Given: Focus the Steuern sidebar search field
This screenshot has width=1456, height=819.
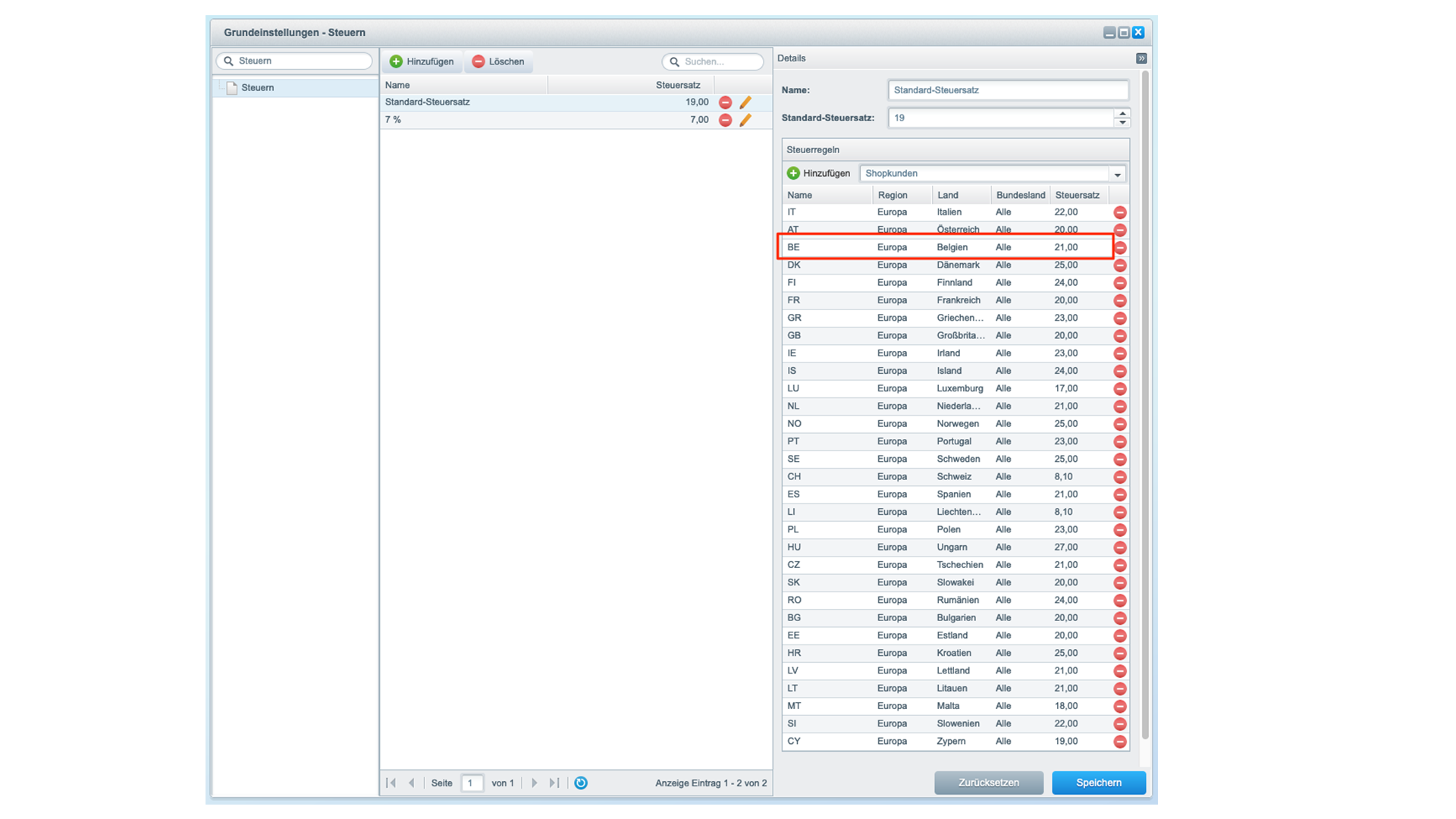Looking at the screenshot, I should [x=294, y=61].
